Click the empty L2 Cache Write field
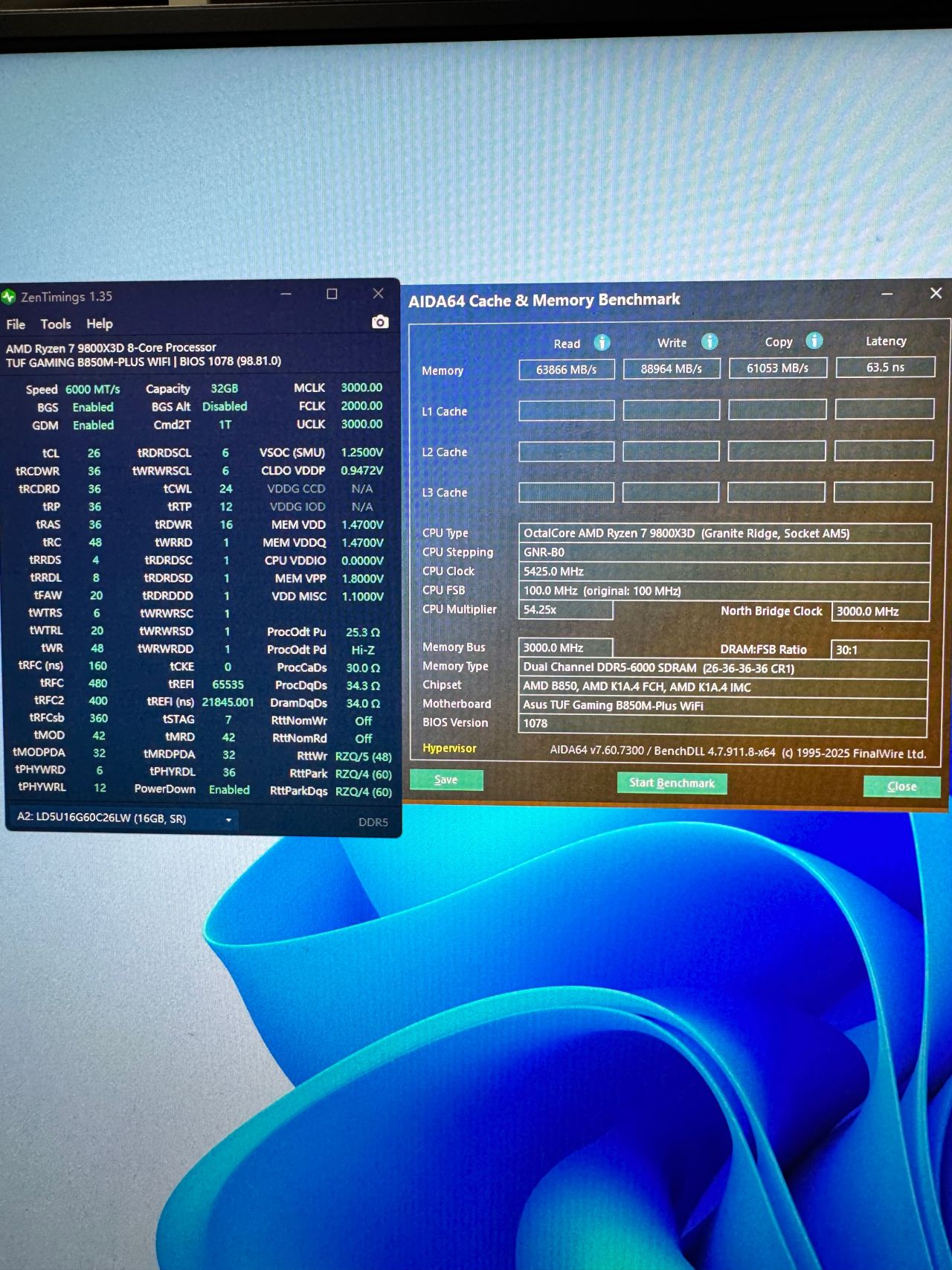Viewport: 952px width, 1270px height. point(671,451)
